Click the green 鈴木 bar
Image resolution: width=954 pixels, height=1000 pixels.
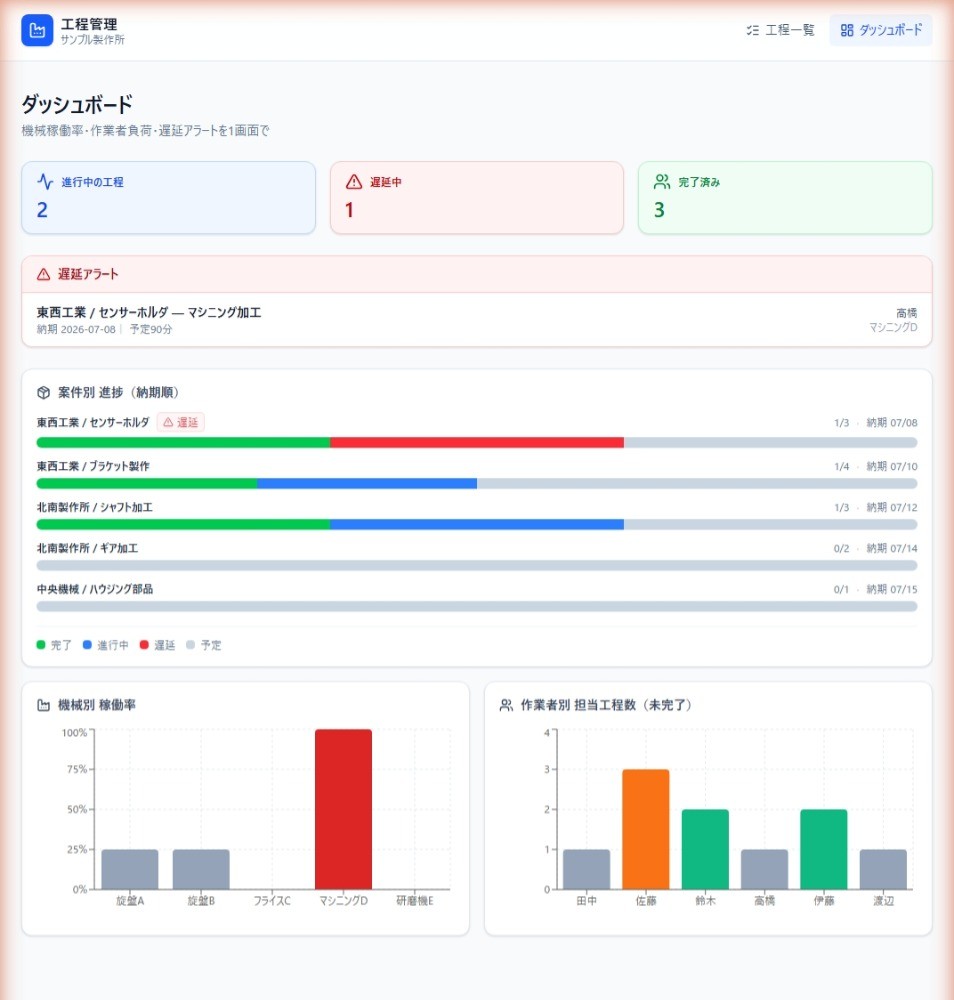pyautogui.click(x=705, y=849)
